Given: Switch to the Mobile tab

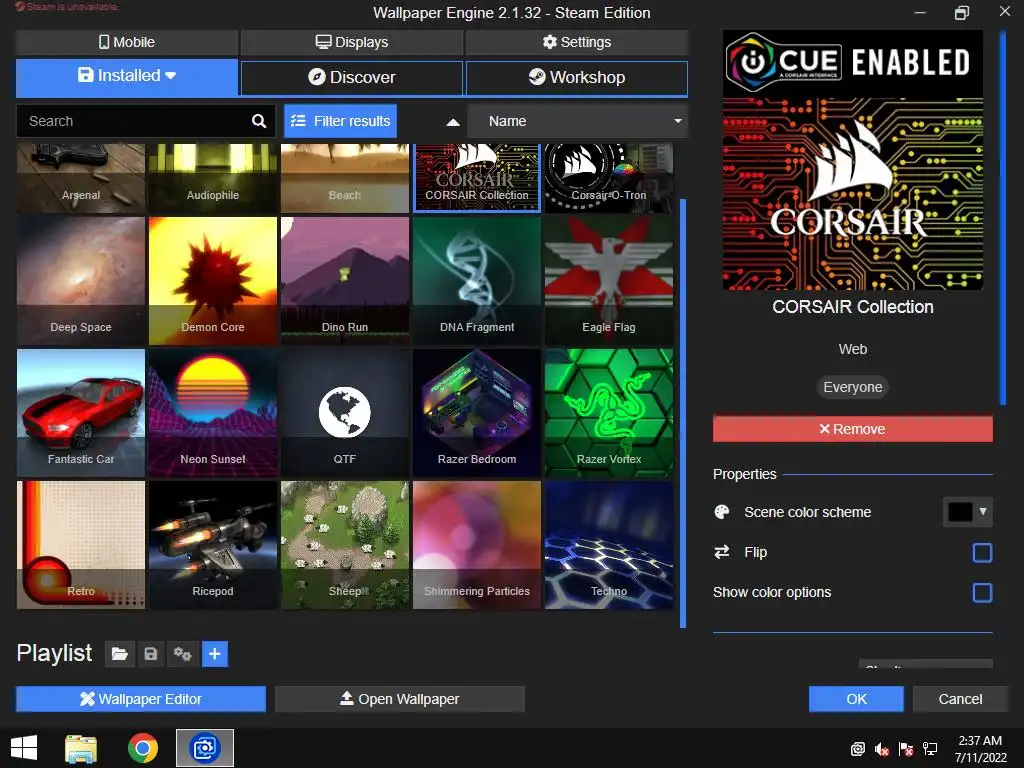Looking at the screenshot, I should 127,42.
